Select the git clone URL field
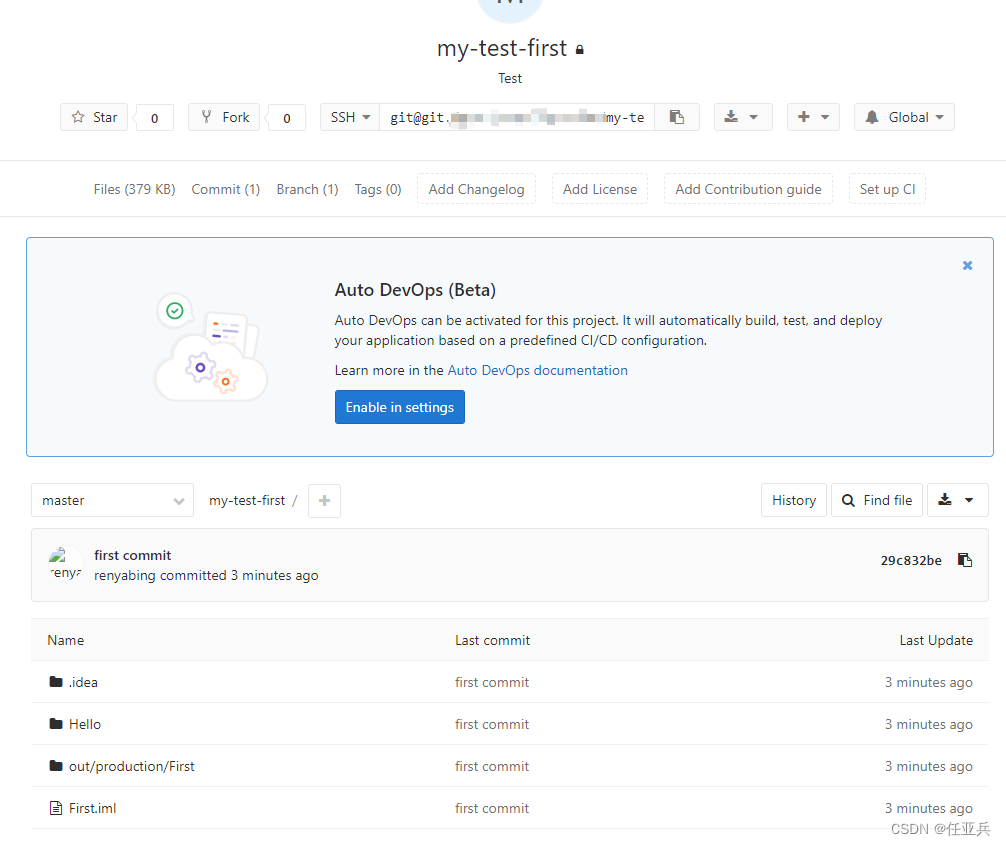 point(517,117)
